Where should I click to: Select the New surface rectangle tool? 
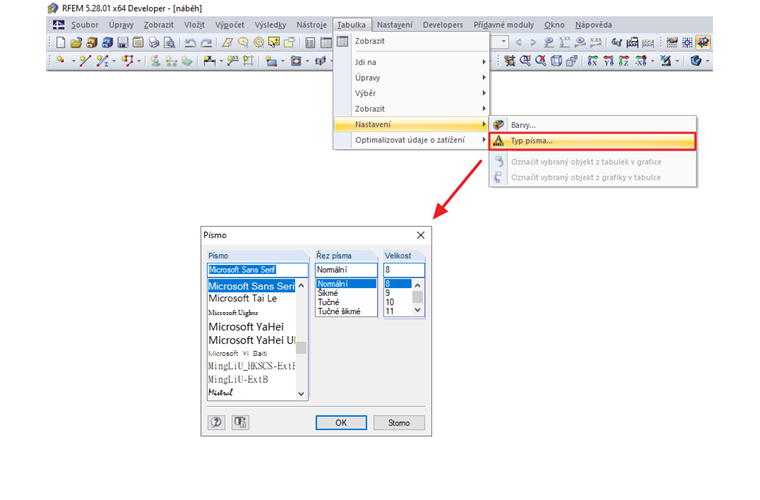point(271,61)
